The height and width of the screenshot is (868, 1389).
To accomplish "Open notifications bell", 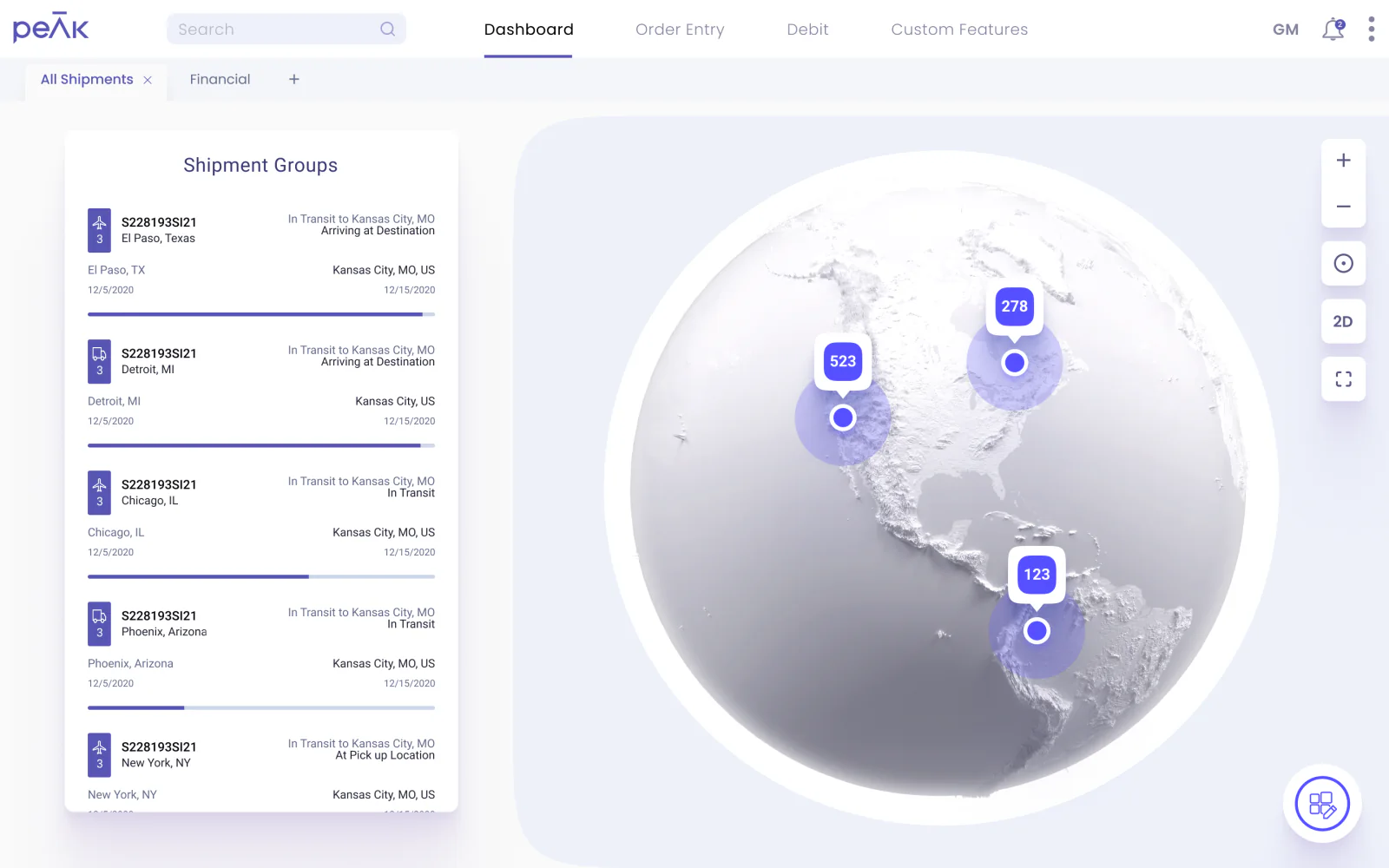I will click(x=1333, y=30).
